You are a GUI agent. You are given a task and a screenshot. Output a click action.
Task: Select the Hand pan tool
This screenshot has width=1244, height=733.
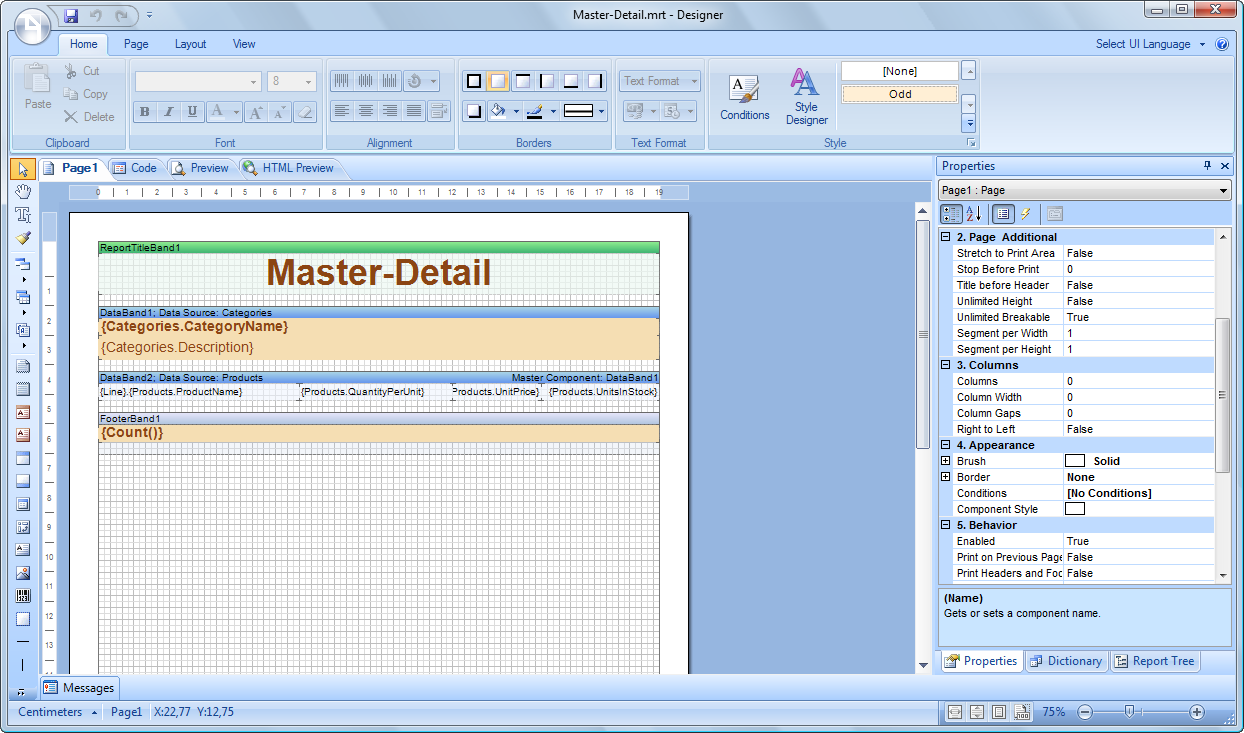23,191
